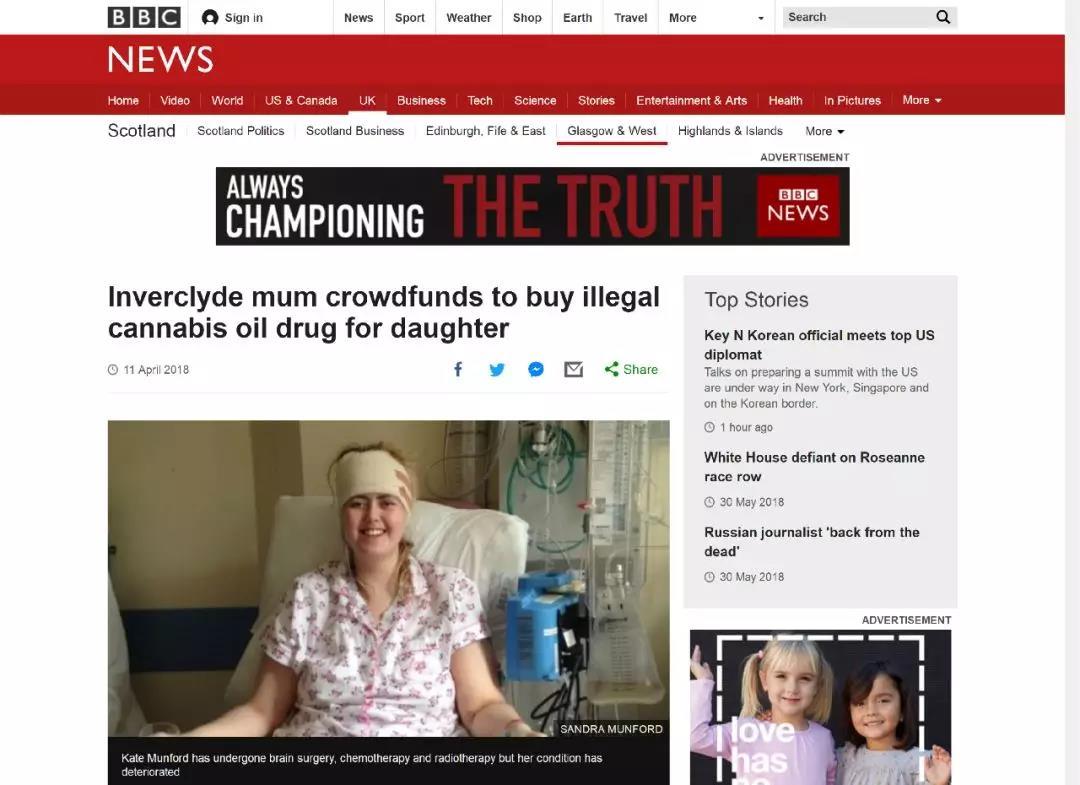Viewport: 1080px width, 785px height.
Task: Click the BBC logo
Action: (144, 17)
